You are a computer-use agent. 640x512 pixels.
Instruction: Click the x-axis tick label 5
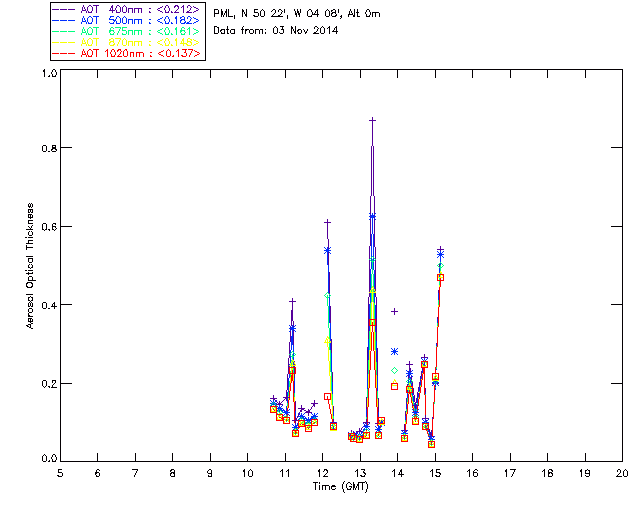tap(60, 473)
